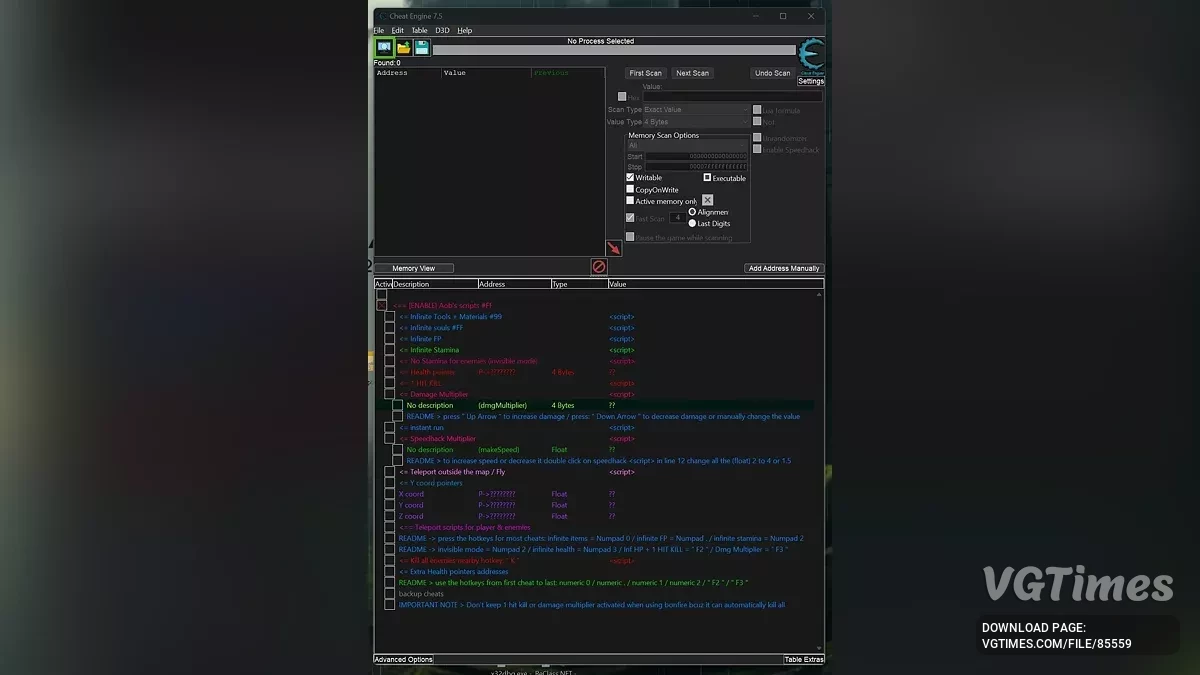
Task: Click the First Scan button
Action: 646,73
